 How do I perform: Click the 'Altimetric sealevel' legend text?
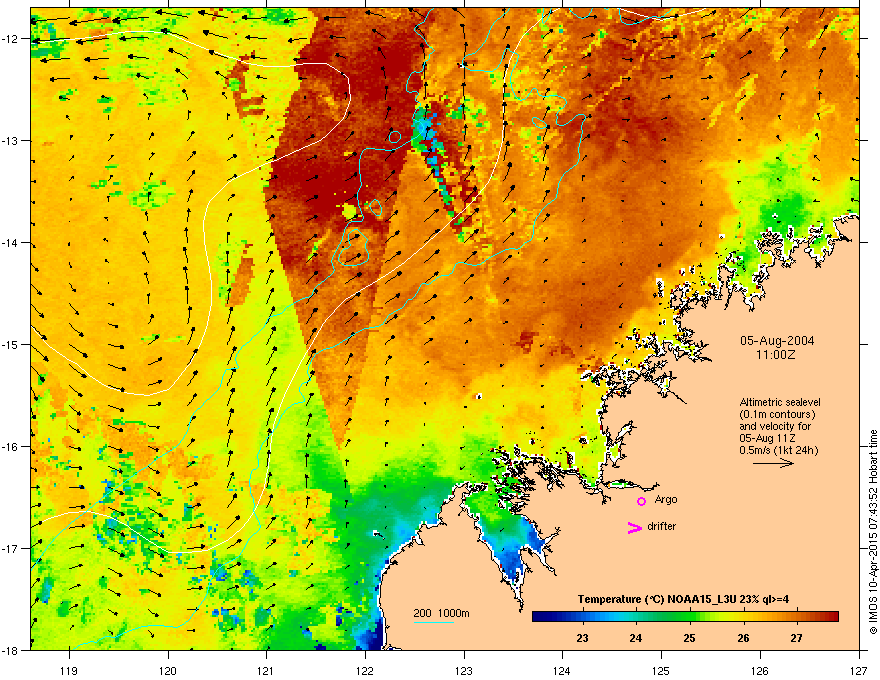(x=780, y=402)
